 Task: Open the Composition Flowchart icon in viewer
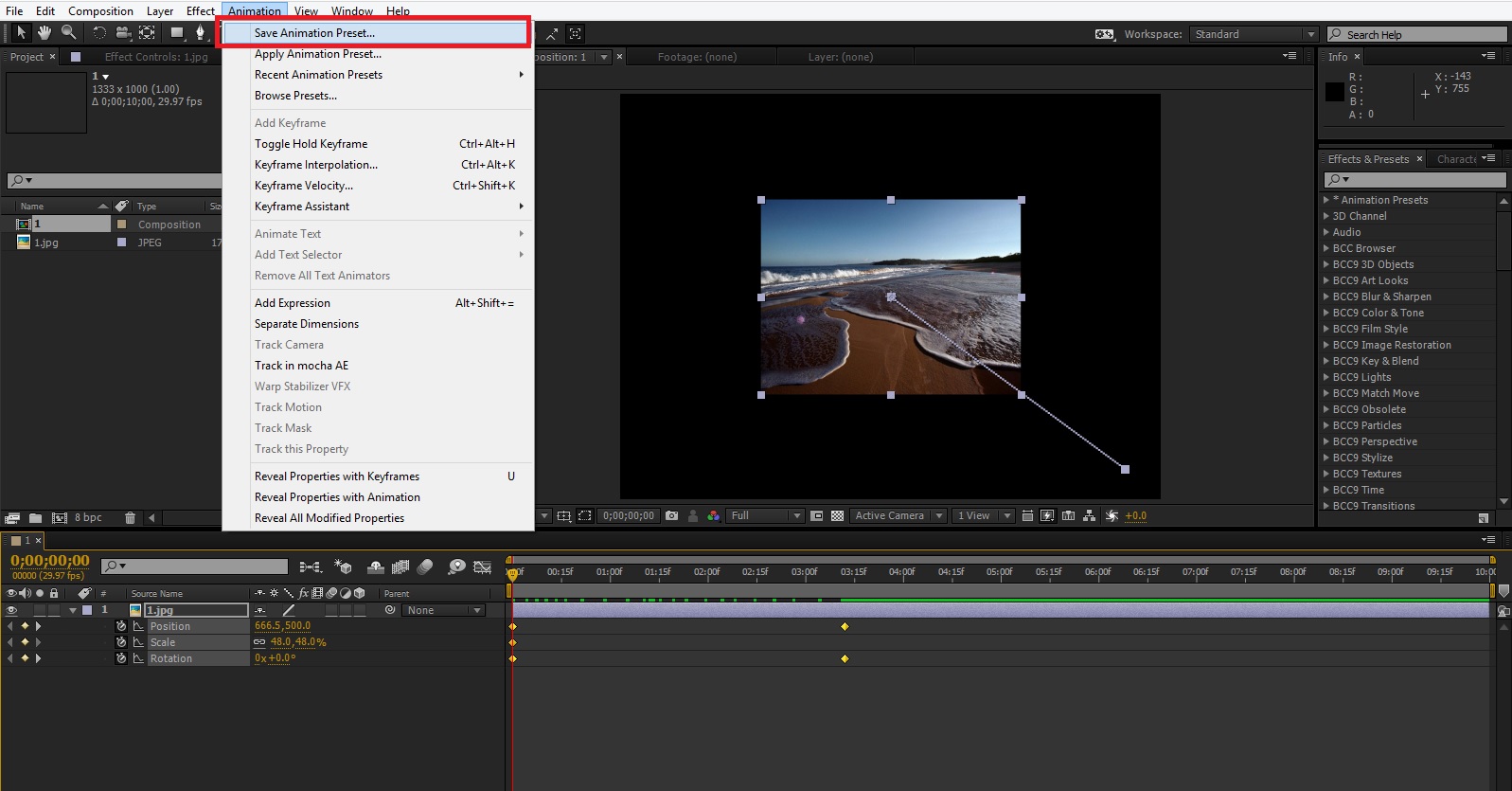click(x=1089, y=516)
